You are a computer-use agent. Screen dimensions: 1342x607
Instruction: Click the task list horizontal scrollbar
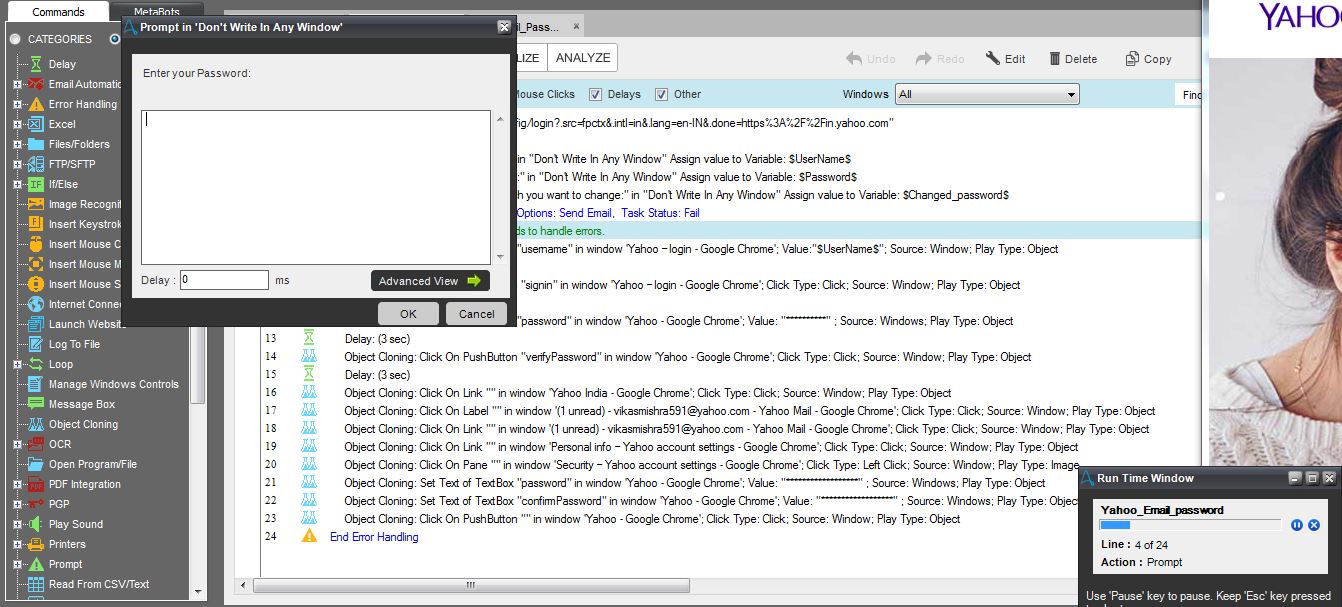click(x=470, y=585)
